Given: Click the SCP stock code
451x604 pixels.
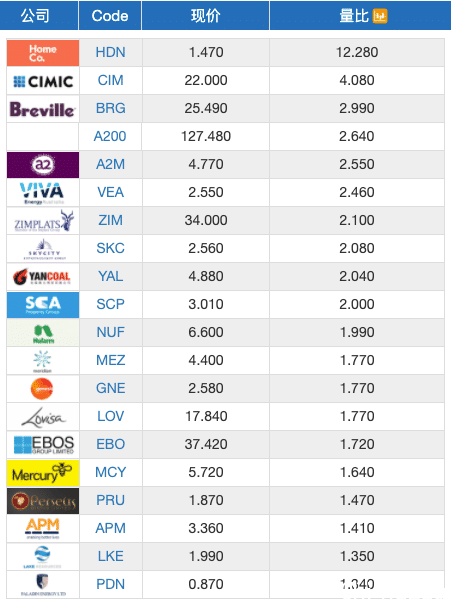Looking at the screenshot, I should click(111, 304).
